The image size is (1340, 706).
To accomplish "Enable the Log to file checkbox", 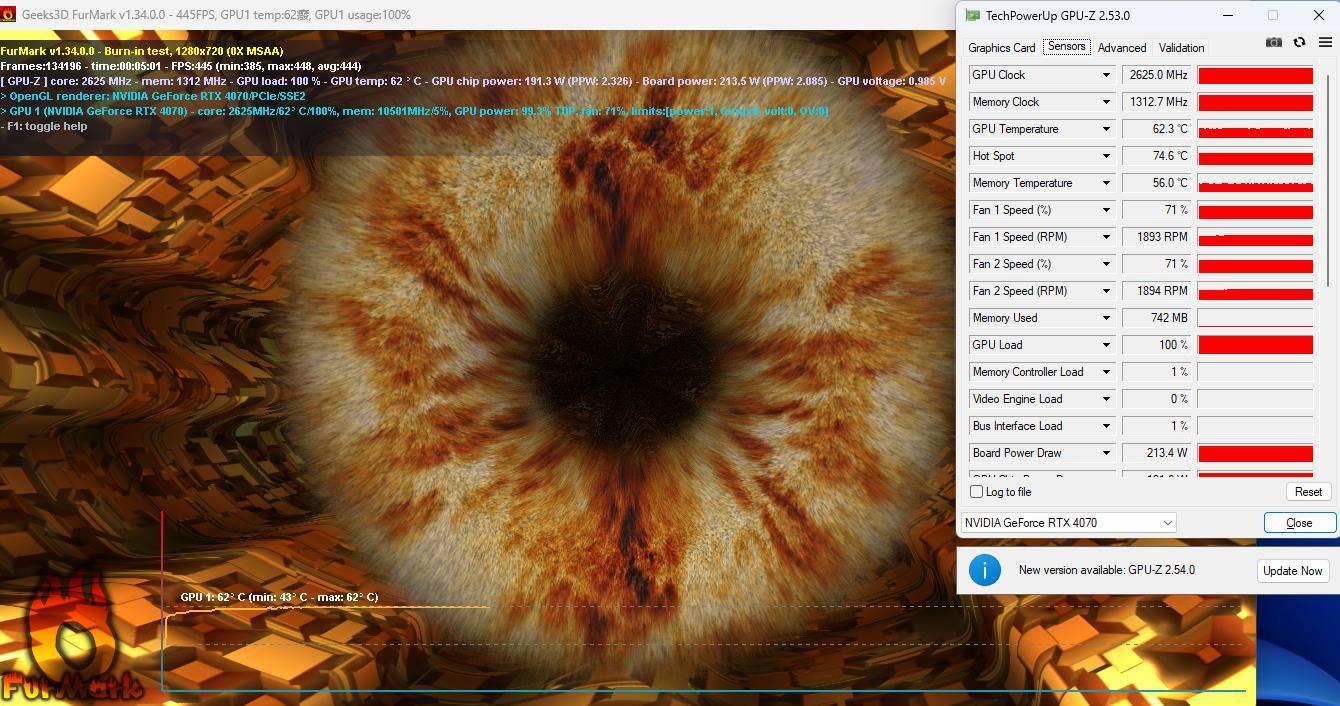I will (x=977, y=492).
